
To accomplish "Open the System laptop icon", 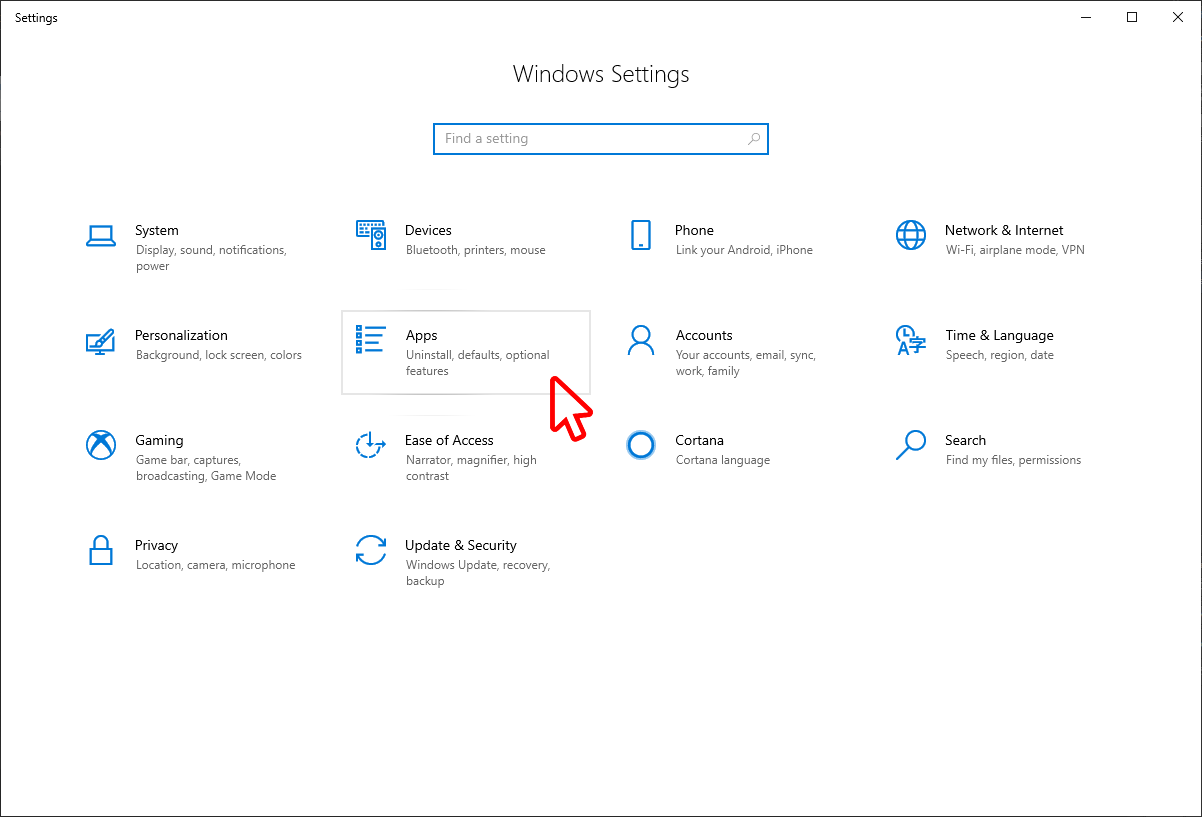I will [x=101, y=236].
